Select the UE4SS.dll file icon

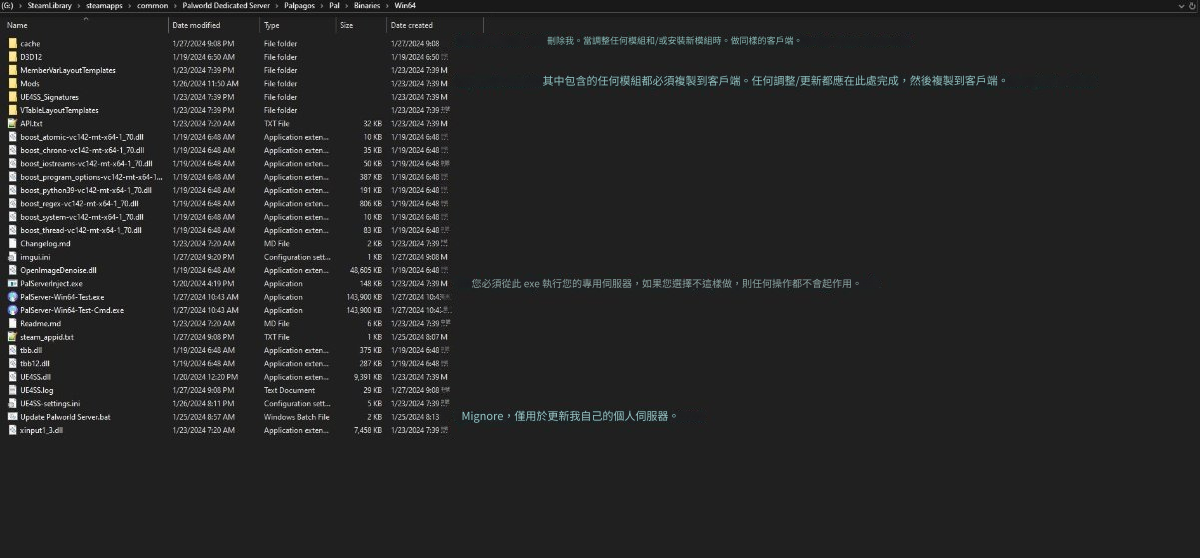tap(12, 376)
